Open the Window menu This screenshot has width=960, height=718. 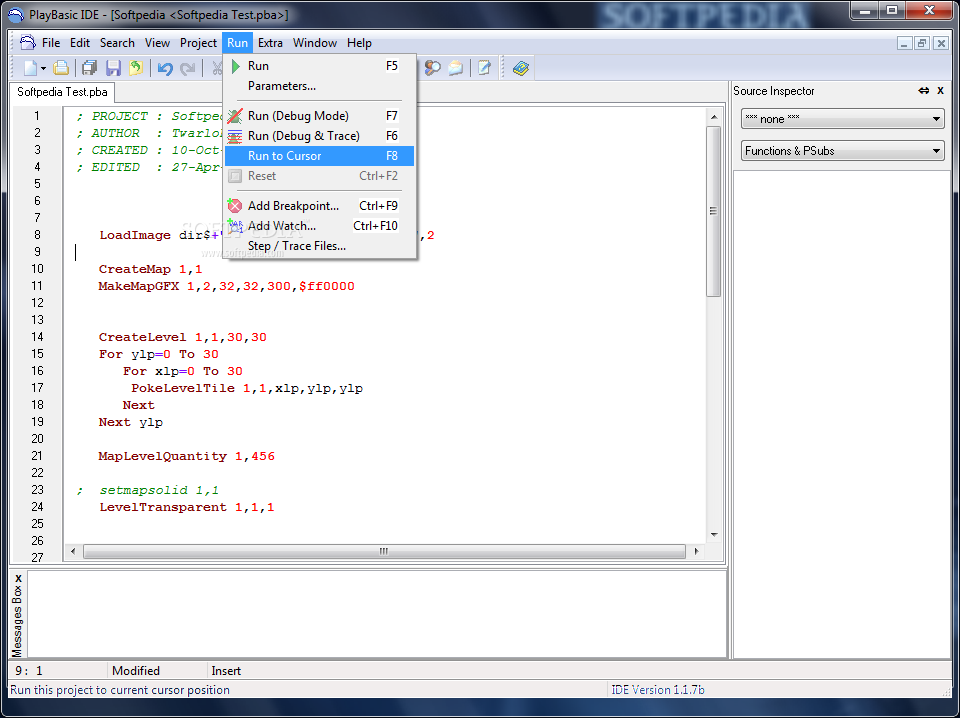point(315,43)
